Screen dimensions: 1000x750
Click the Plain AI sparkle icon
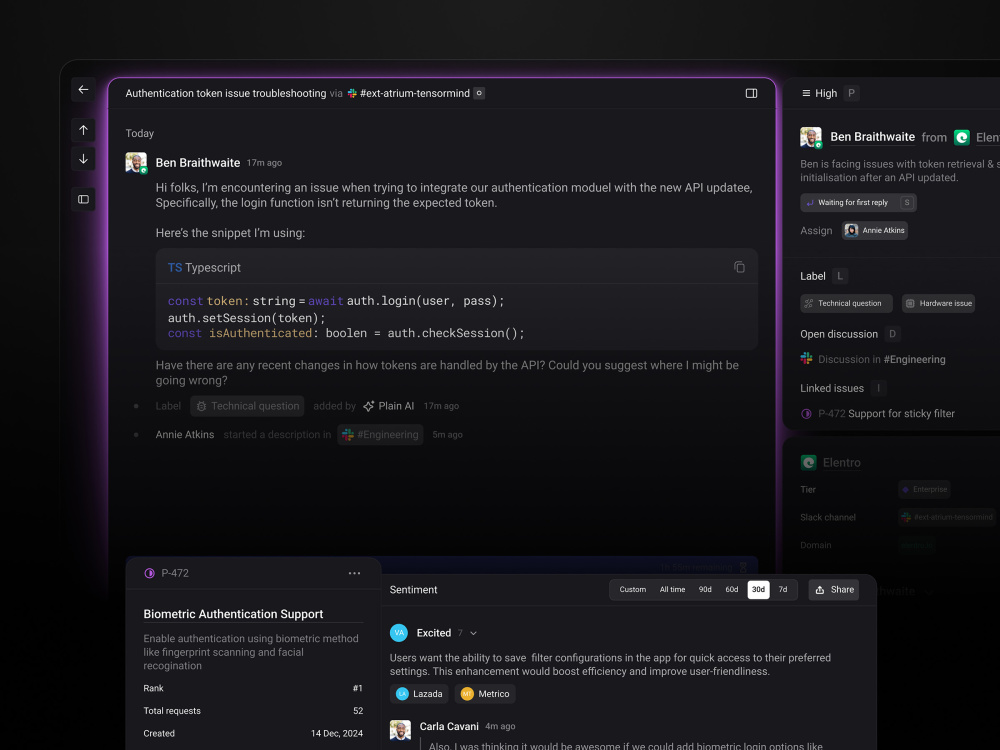tap(369, 406)
